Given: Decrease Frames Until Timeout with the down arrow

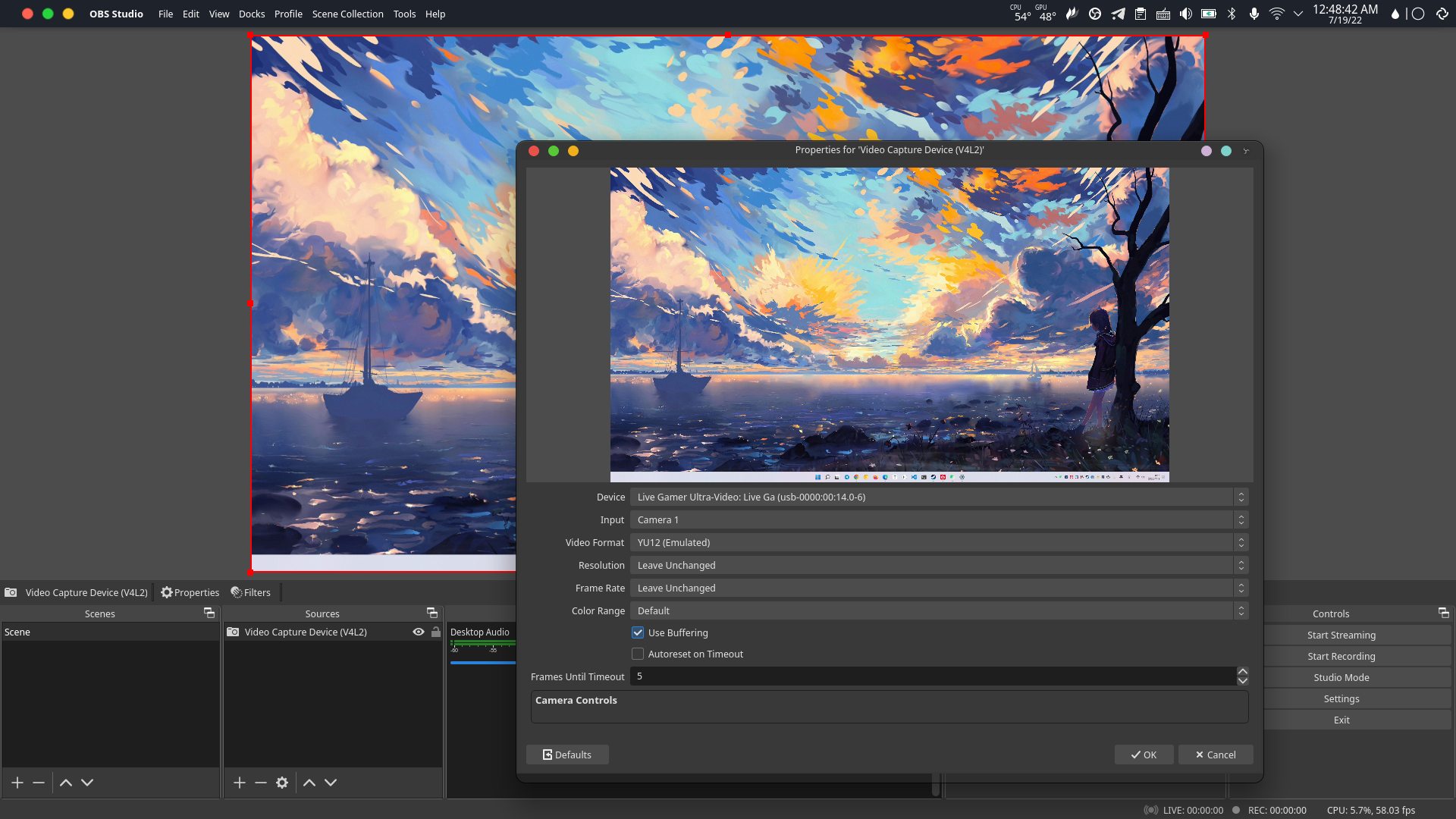Looking at the screenshot, I should pos(1242,681).
